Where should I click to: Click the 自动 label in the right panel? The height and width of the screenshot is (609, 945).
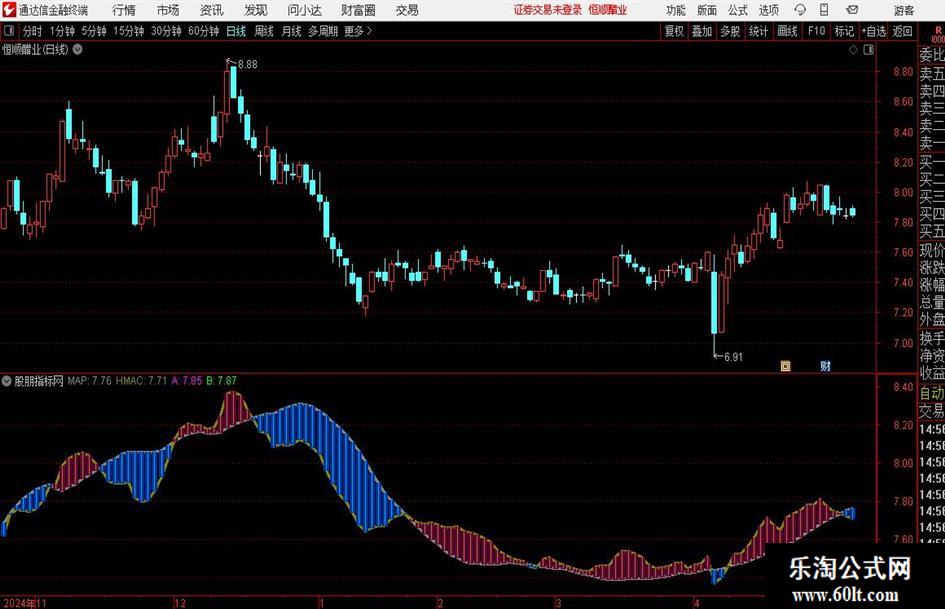[x=932, y=393]
